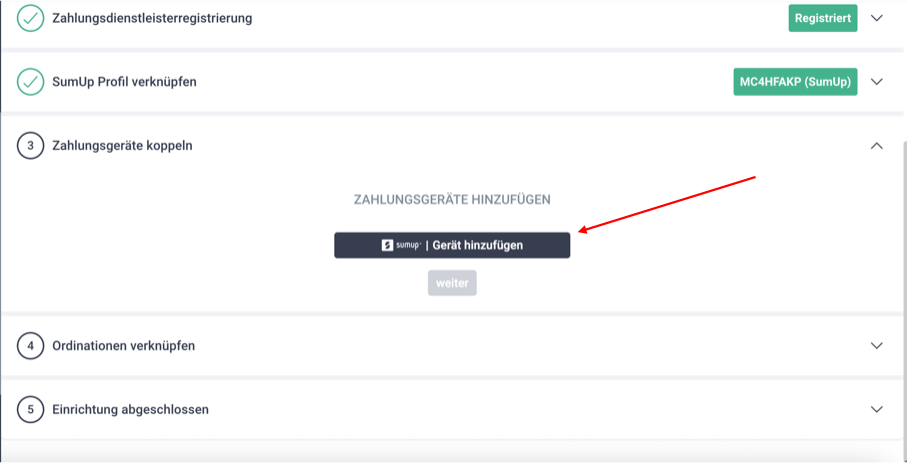Image resolution: width=908 pixels, height=464 pixels.
Task: Expand the Zahlungsdienstleisterregistrierung section chevron
Action: tap(877, 18)
